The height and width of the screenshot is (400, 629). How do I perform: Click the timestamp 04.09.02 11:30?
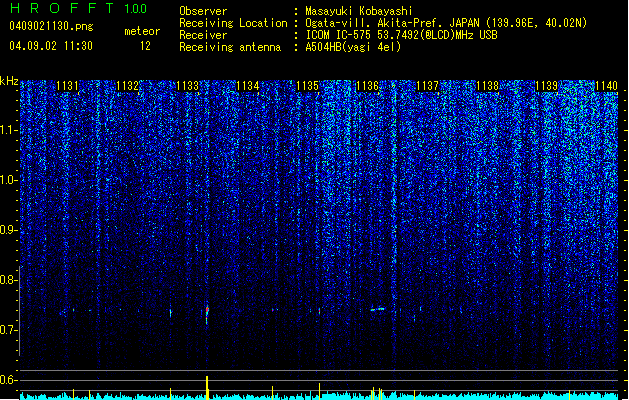[x=51, y=46]
